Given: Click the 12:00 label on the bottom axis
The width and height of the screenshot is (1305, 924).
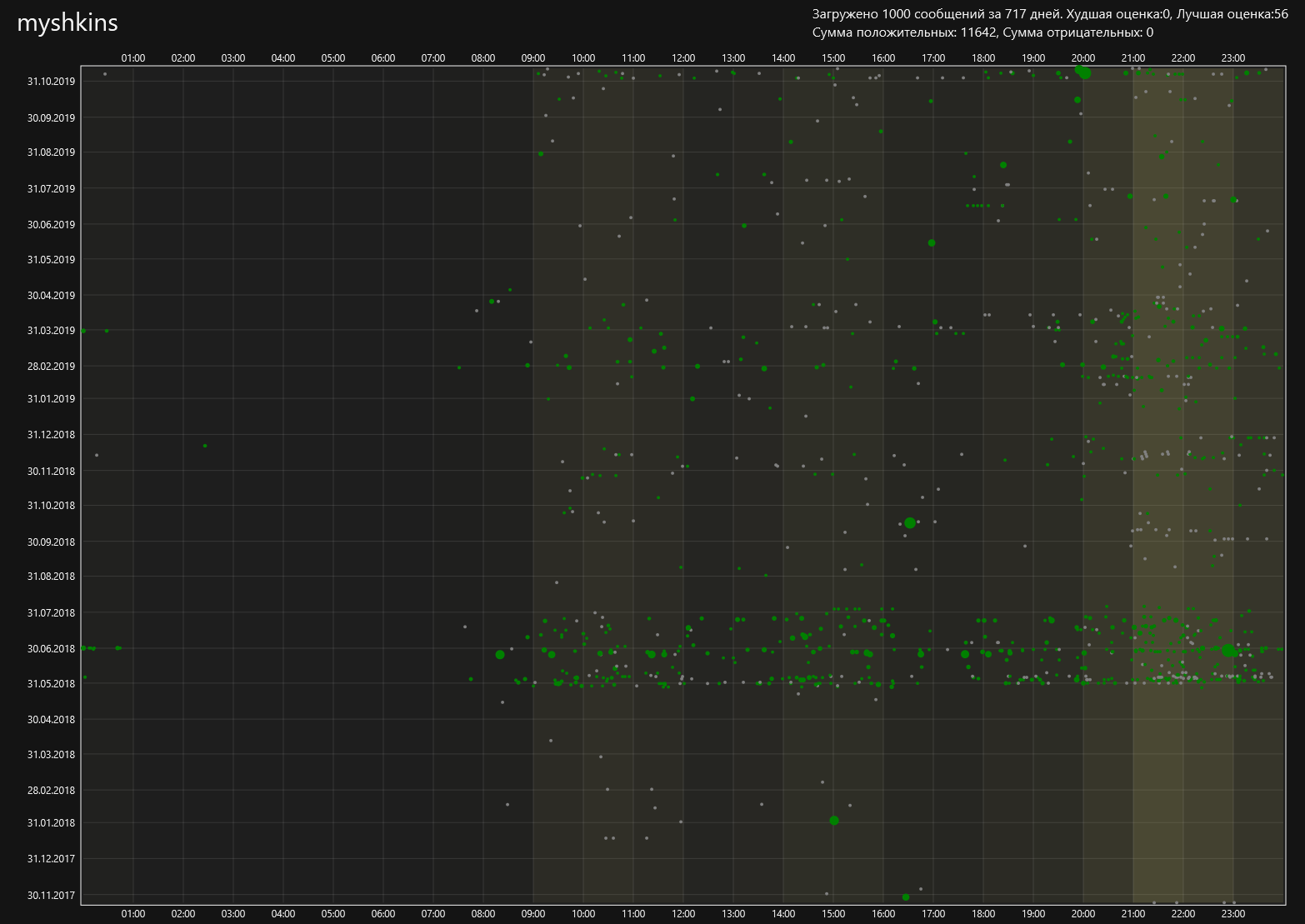Looking at the screenshot, I should tap(683, 914).
